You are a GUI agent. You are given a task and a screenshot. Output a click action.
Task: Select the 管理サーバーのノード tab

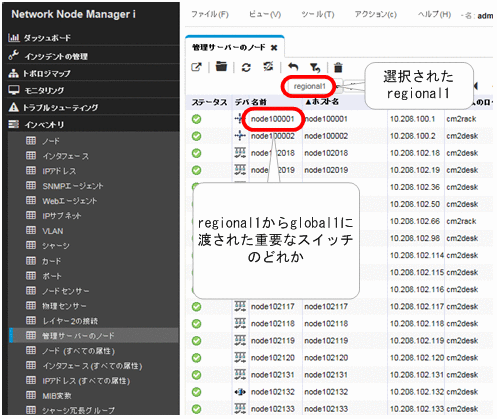[x=229, y=48]
